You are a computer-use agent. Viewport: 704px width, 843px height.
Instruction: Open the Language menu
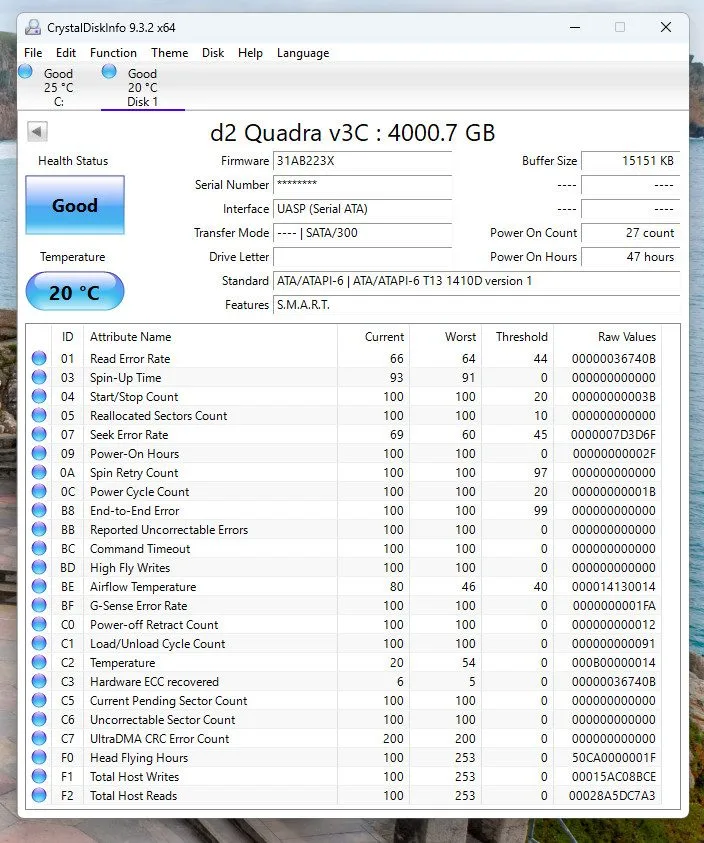(303, 53)
